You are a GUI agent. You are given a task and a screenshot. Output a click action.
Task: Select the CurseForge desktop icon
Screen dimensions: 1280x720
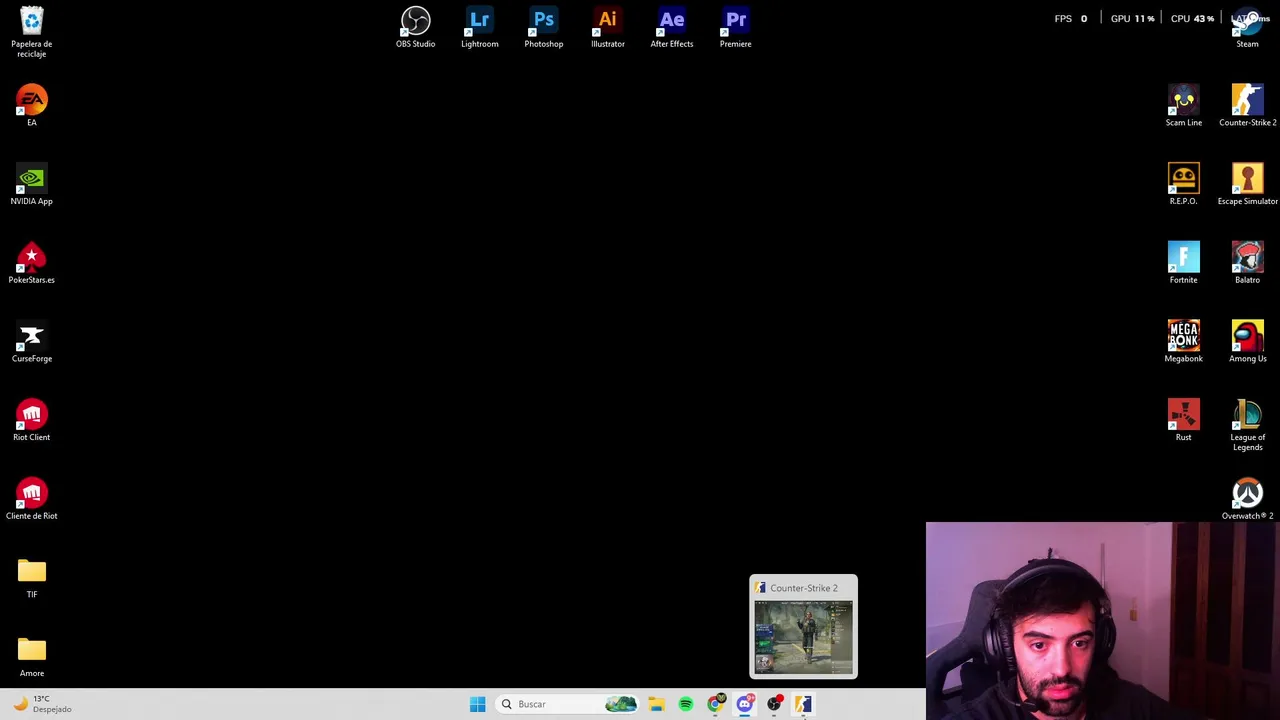pos(32,341)
